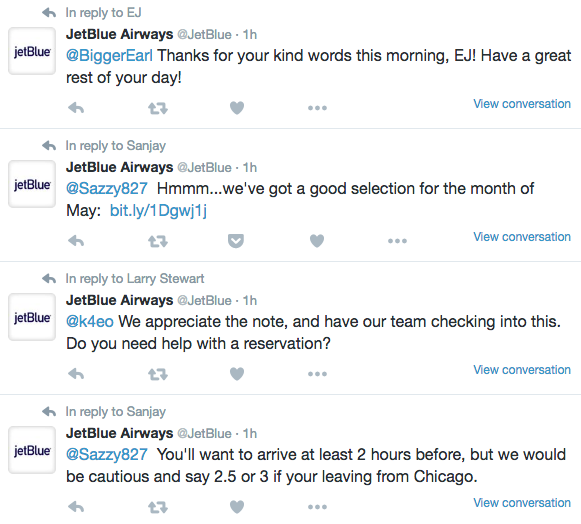581x524 pixels.
Task: Like the @k4eo reservation tweet
Action: point(237,374)
